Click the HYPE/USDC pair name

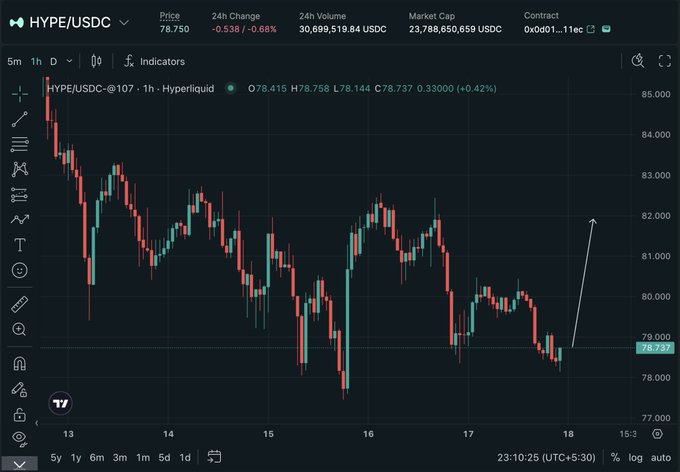70,23
